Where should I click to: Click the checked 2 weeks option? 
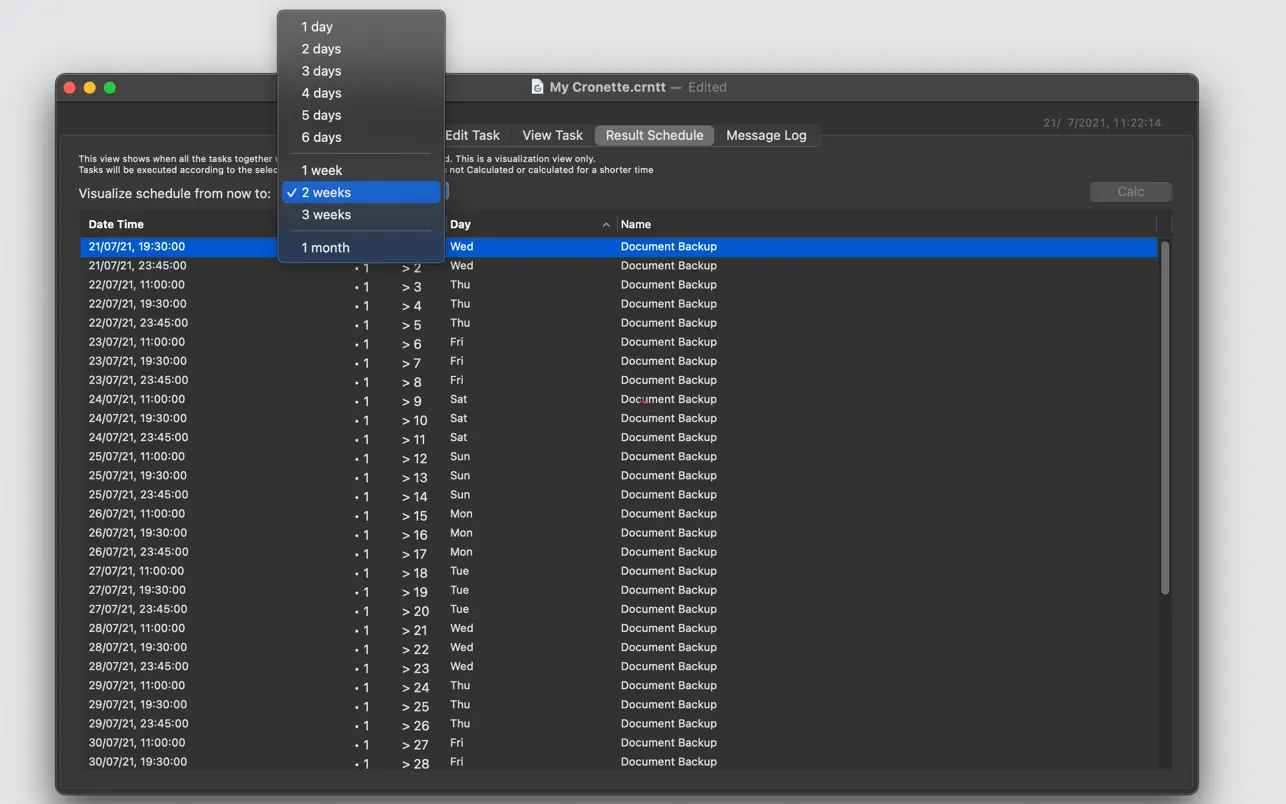[x=326, y=192]
